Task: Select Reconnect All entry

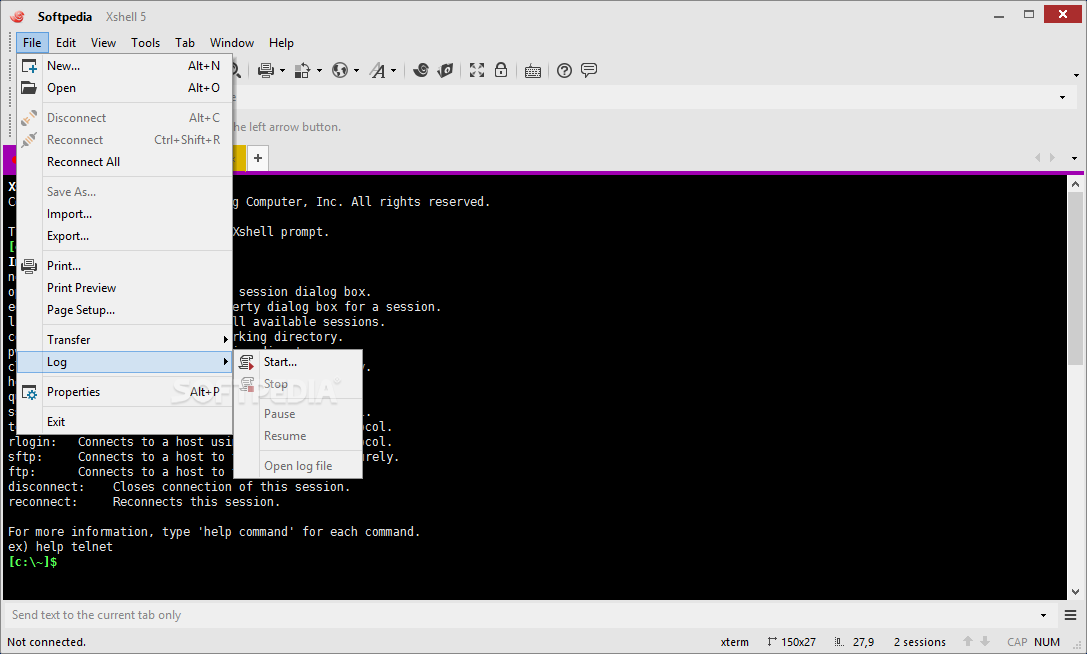Action: [x=124, y=162]
